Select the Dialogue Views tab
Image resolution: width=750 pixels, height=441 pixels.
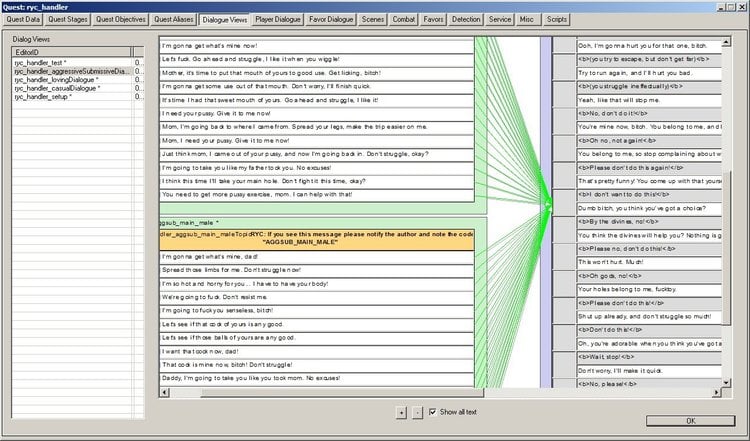pos(224,20)
